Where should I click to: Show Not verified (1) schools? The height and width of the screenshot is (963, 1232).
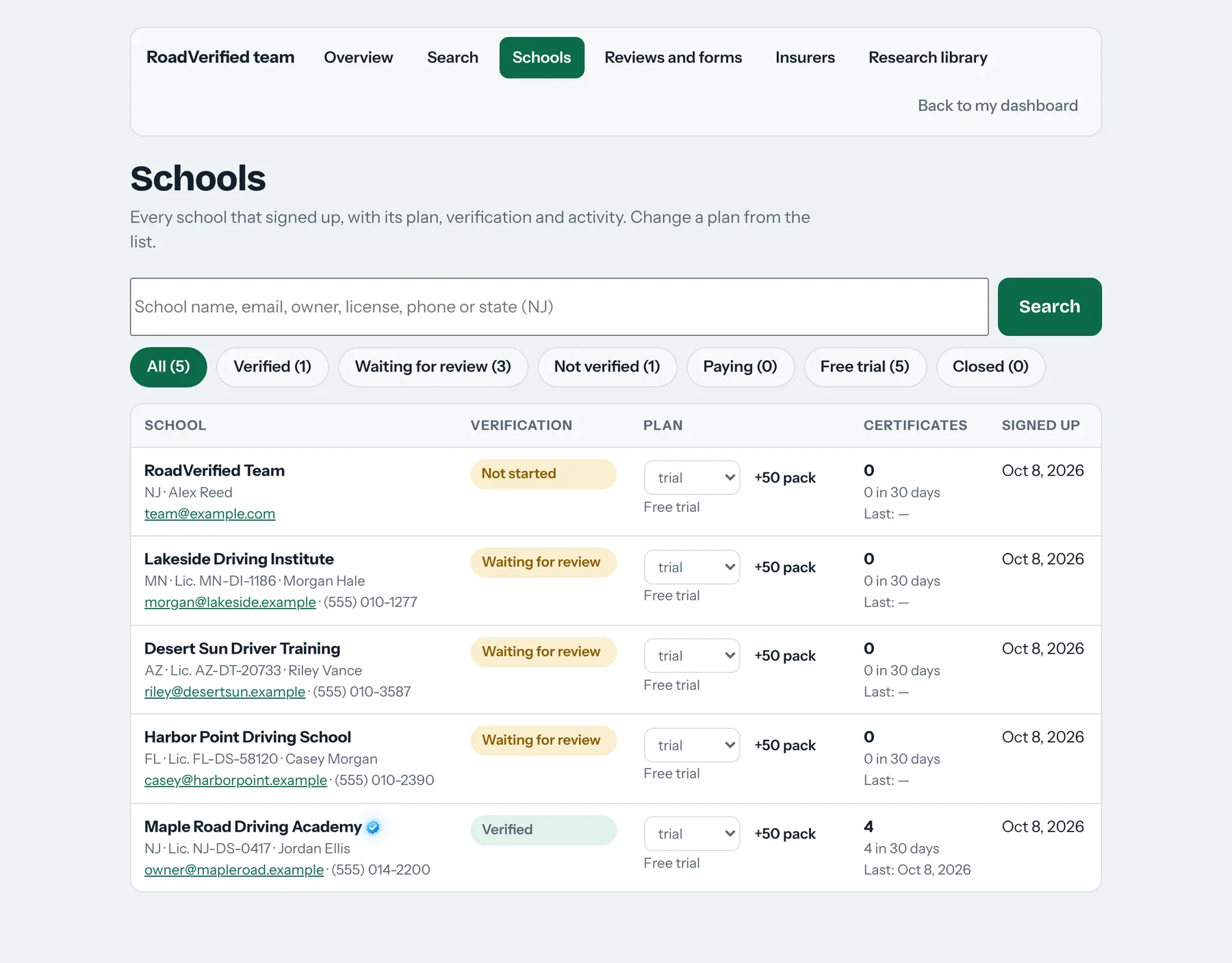point(607,367)
